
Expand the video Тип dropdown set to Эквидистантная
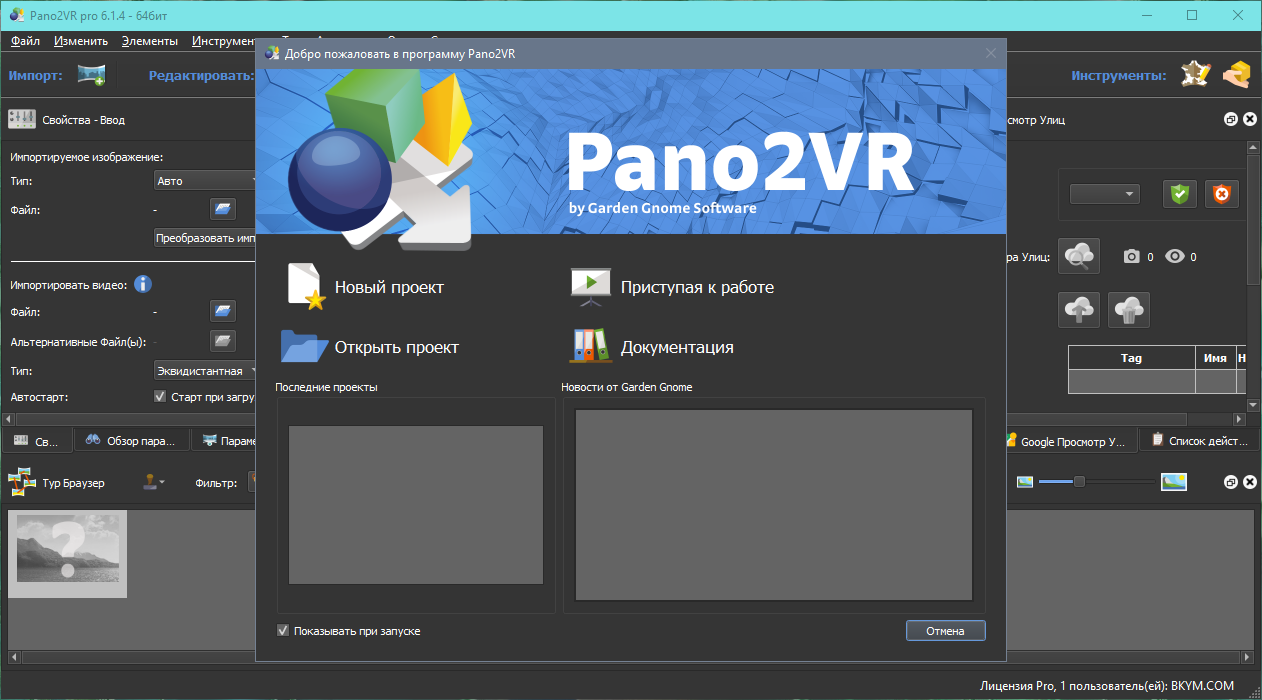(205, 371)
